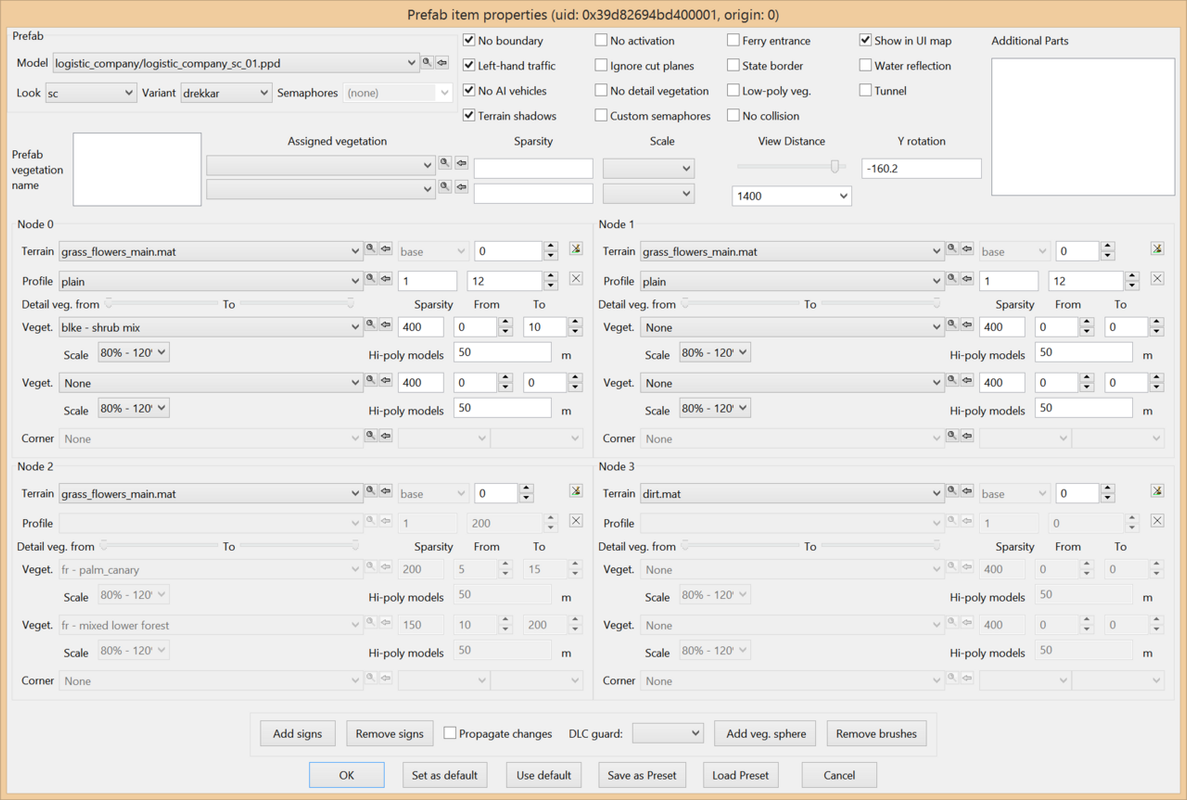1187x800 pixels.
Task: Toggle Left-hand traffic checkbox
Action: pos(469,65)
